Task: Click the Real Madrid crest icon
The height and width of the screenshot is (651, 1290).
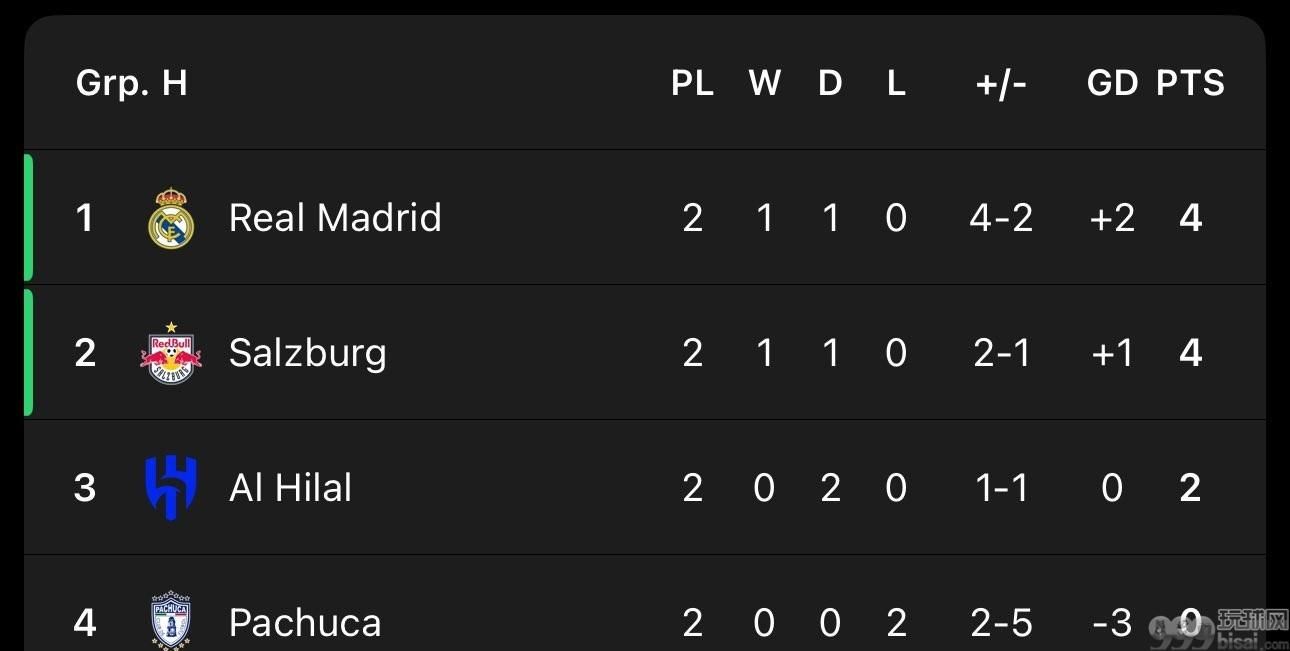Action: tap(171, 218)
